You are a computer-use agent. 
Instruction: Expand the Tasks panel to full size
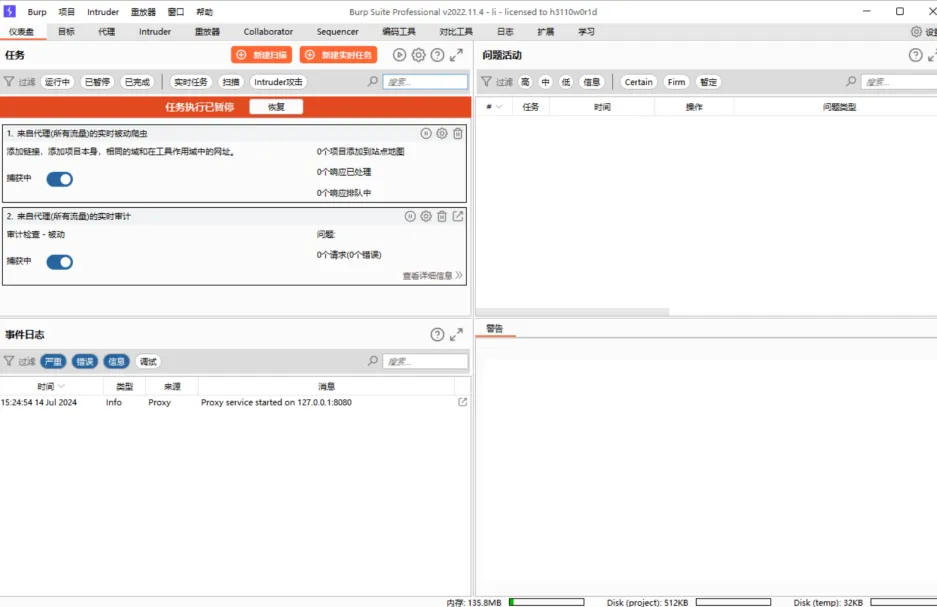click(457, 55)
